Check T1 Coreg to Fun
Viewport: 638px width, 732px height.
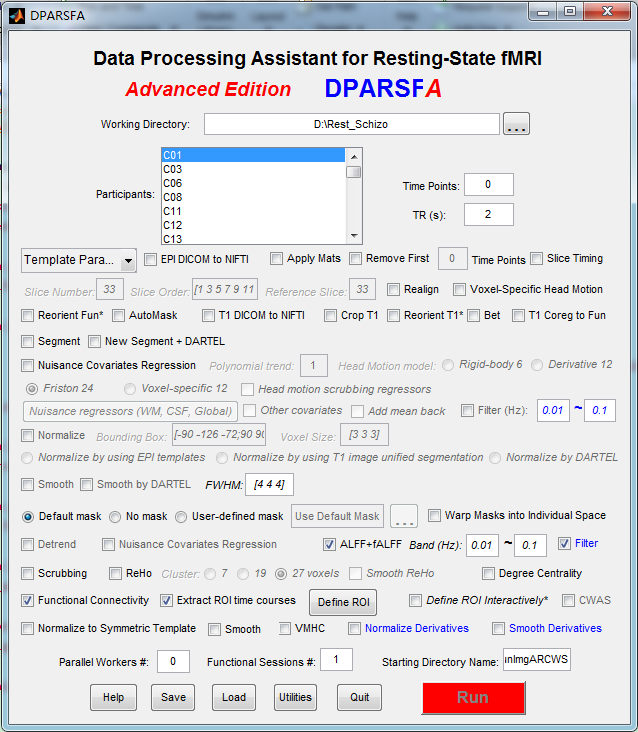point(518,316)
